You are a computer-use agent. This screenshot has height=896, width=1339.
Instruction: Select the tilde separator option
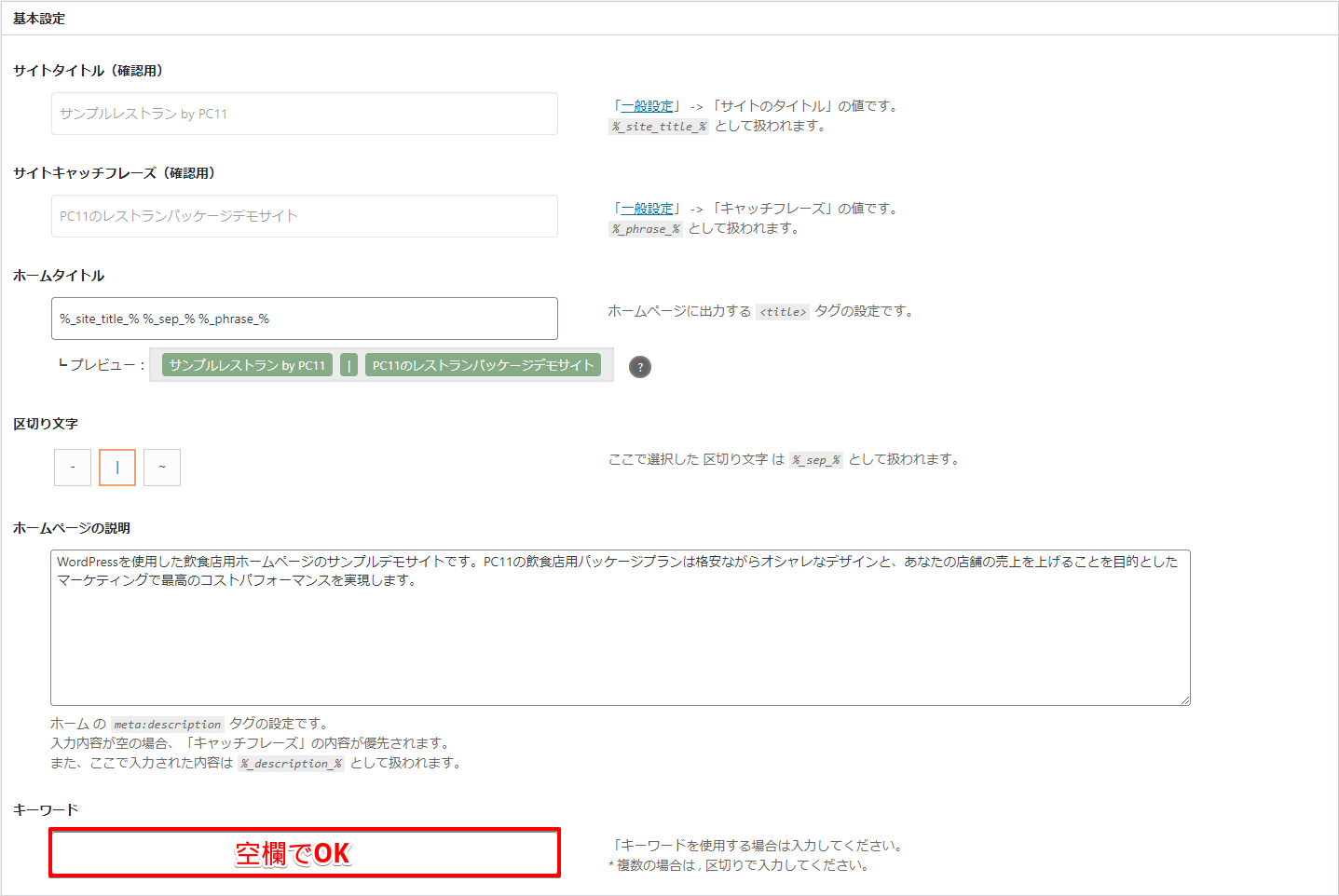click(162, 468)
